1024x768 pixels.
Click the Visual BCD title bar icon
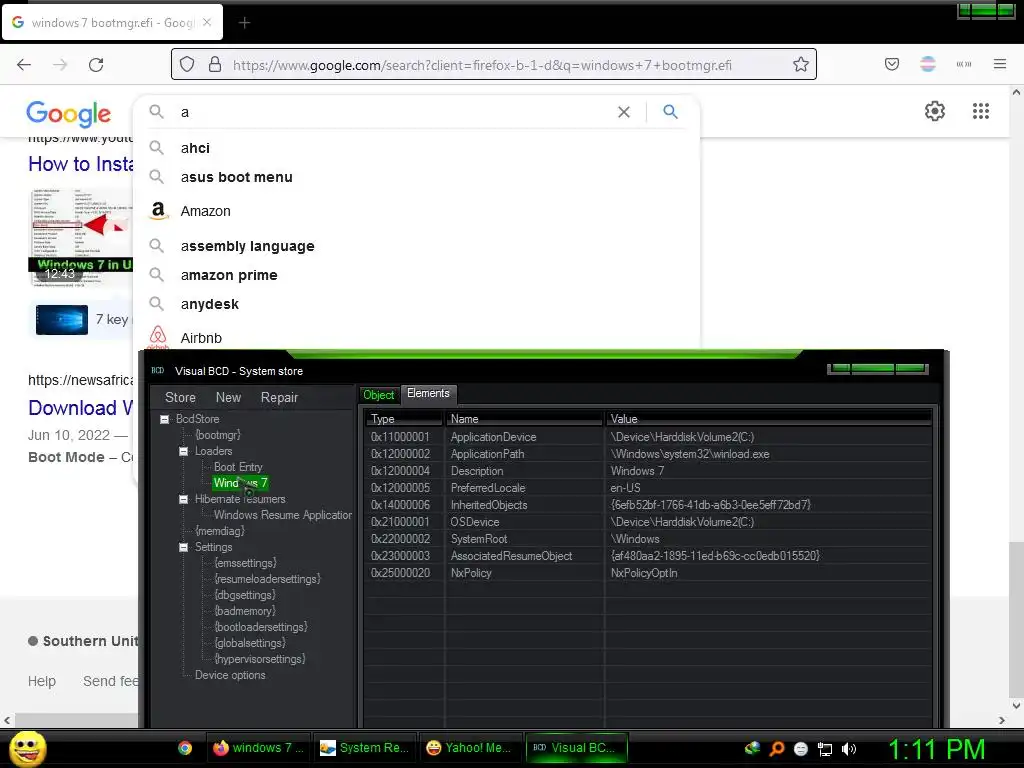click(157, 370)
